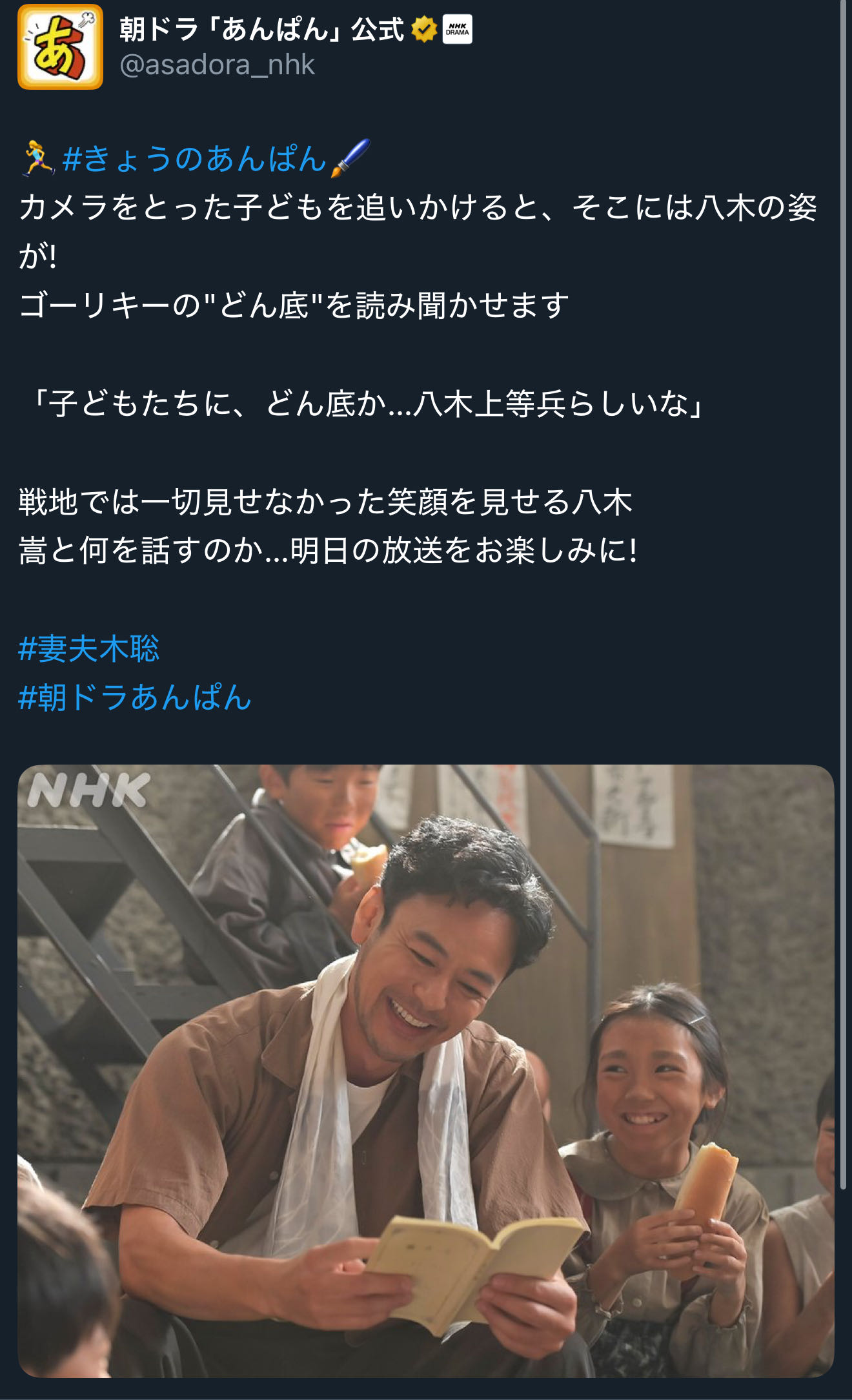
Task: Open the attached photo of man reading
Action: 426,1071
